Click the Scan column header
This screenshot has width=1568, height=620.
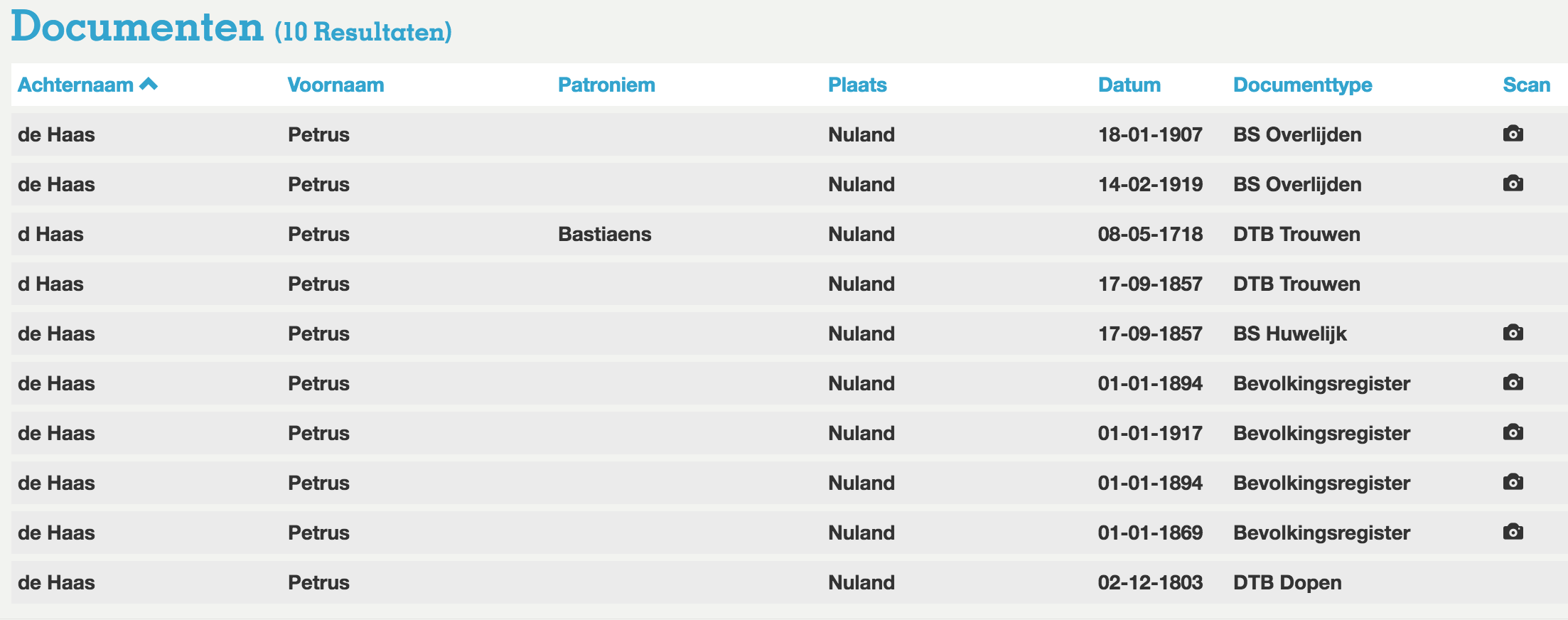coord(1527,85)
